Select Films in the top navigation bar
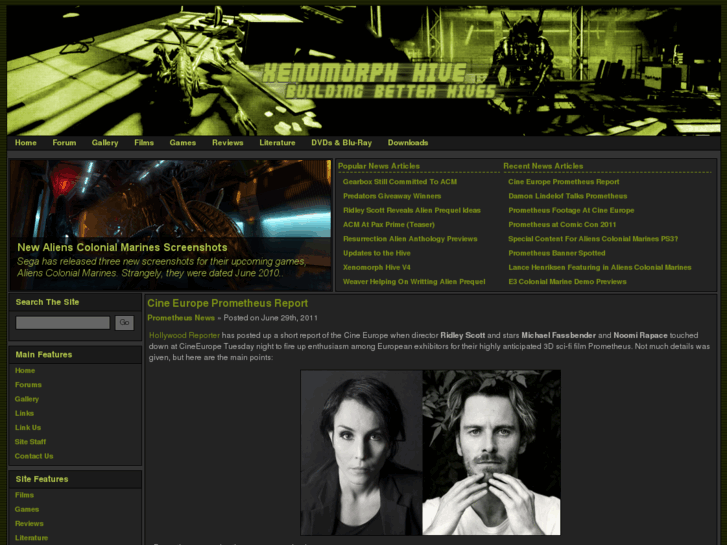727x545 pixels. 144,142
